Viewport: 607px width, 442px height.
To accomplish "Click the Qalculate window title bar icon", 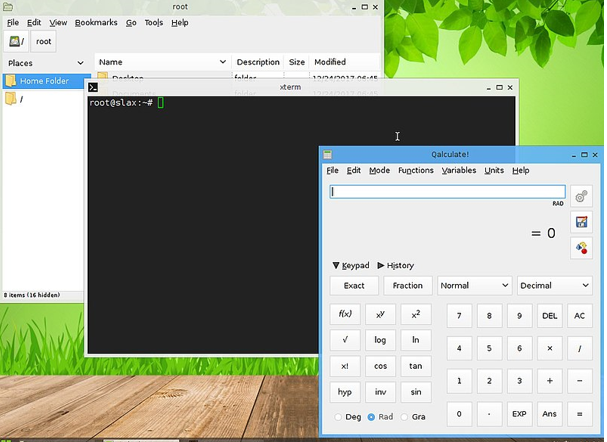I will [328, 154].
